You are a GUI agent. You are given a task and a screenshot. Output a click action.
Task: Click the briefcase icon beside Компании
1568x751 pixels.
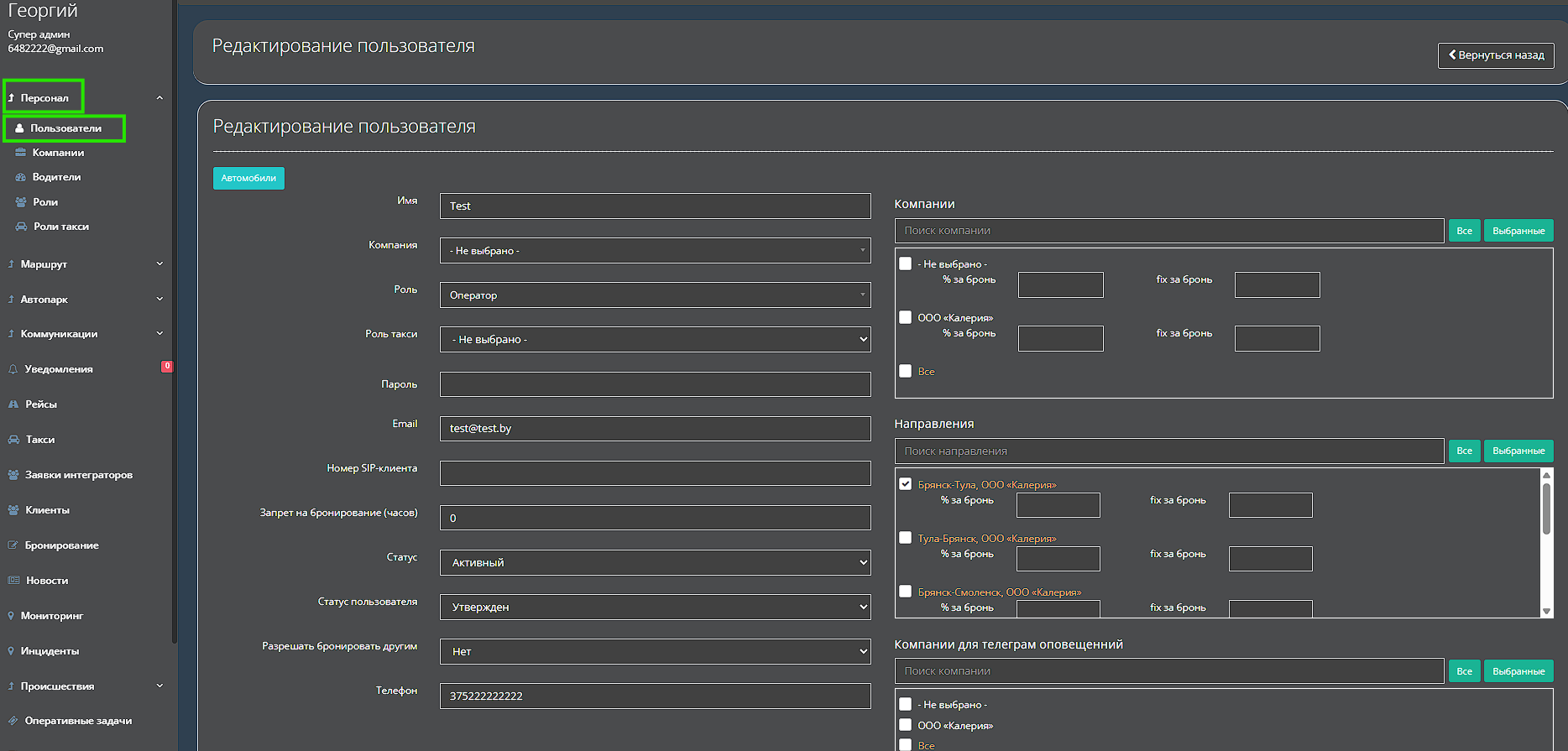point(21,153)
